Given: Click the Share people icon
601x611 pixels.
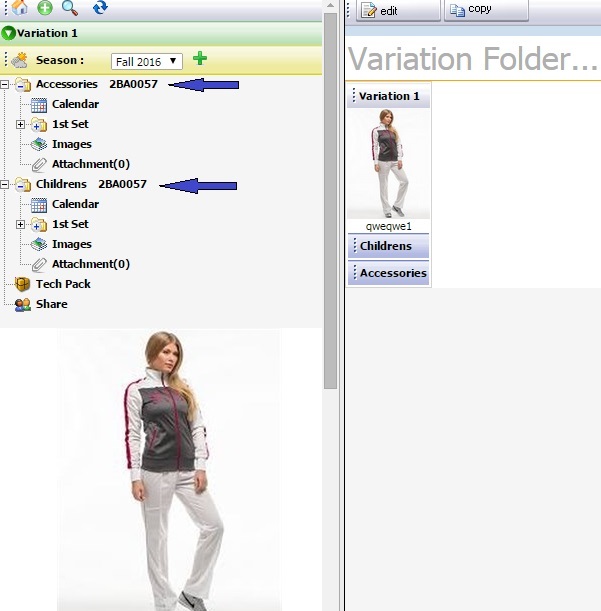Looking at the screenshot, I should pyautogui.click(x=23, y=305).
